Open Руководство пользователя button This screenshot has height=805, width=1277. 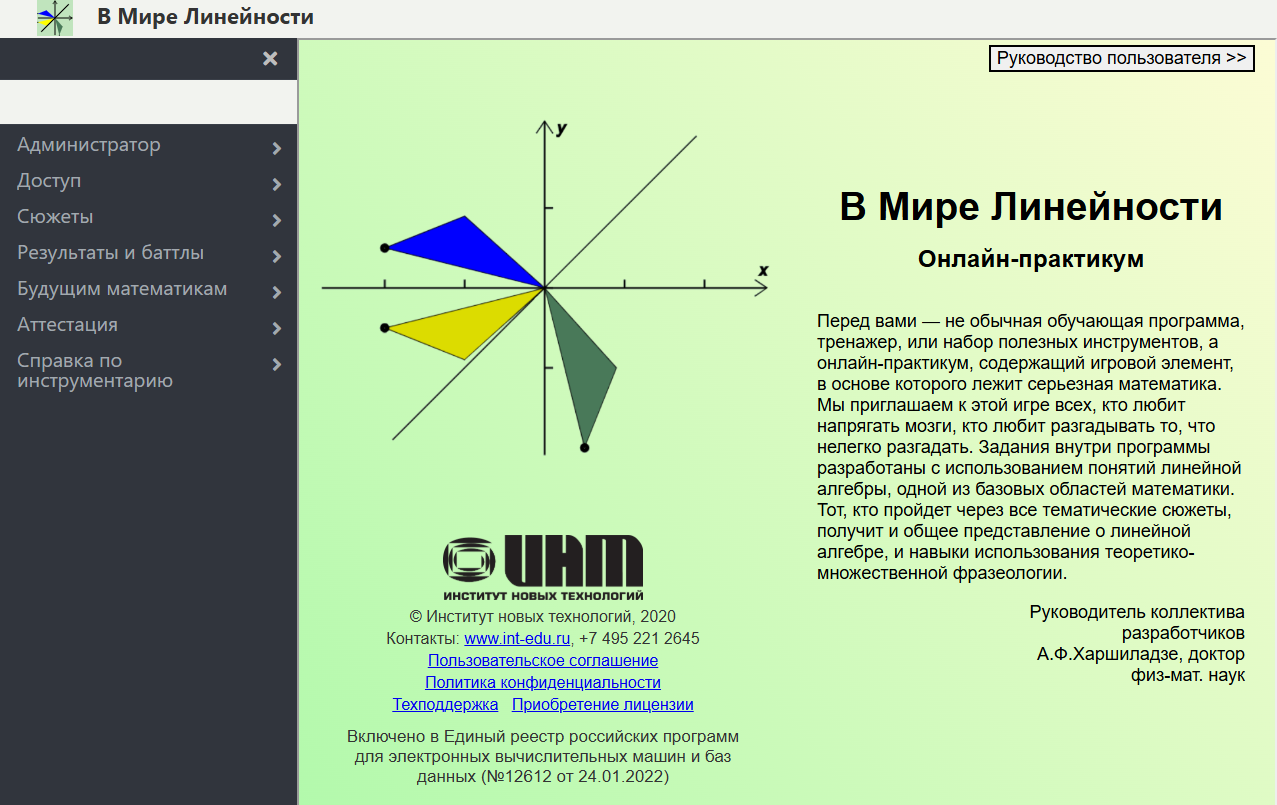pyautogui.click(x=1121, y=58)
